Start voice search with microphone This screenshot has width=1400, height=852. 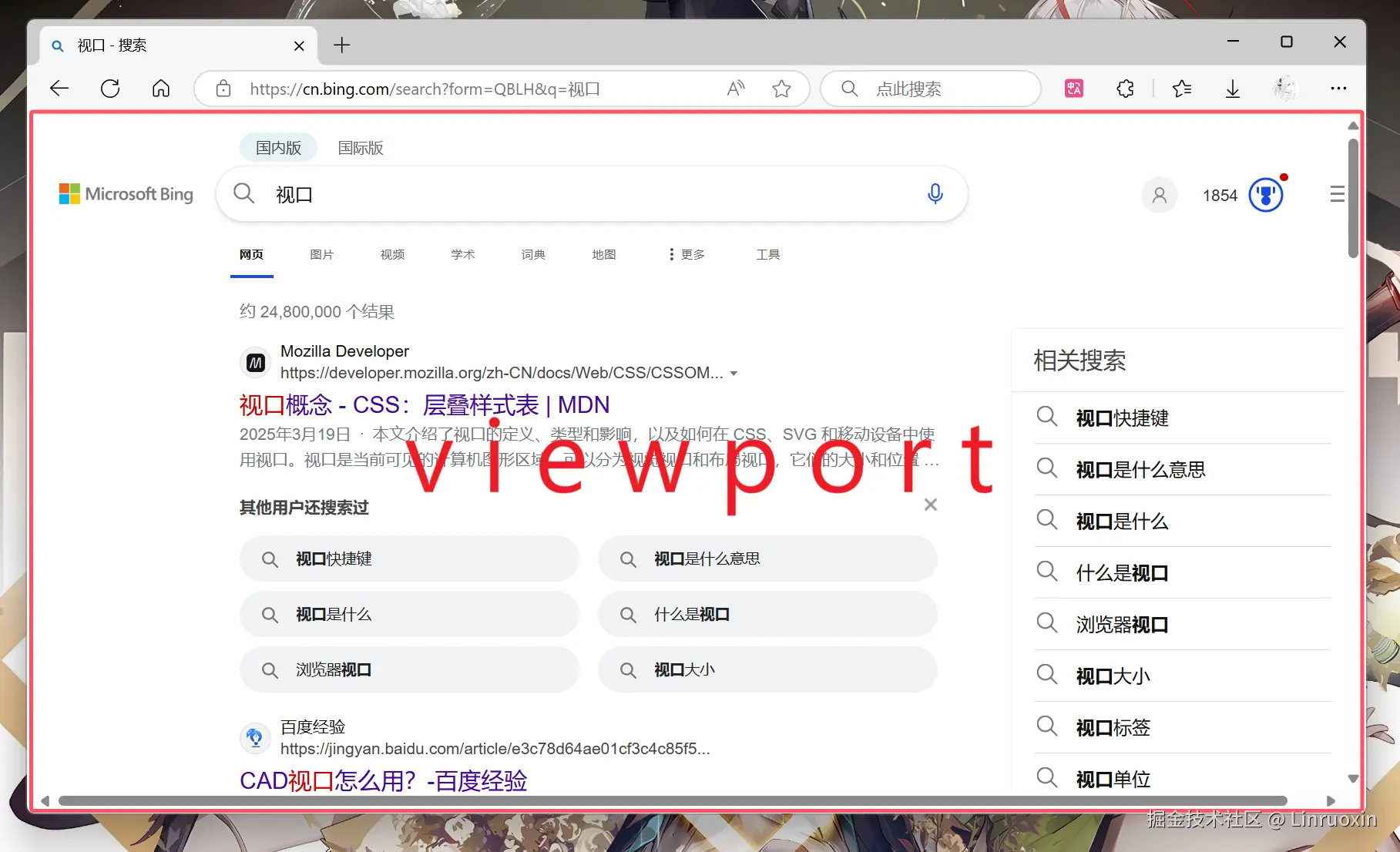(x=935, y=194)
